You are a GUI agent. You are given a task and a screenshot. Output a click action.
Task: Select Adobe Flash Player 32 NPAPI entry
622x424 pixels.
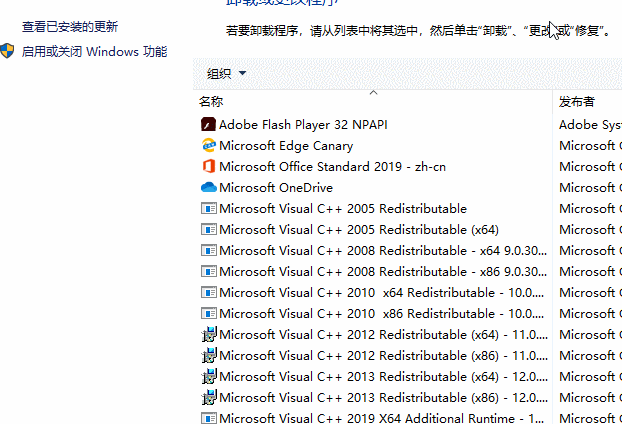pyautogui.click(x=303, y=125)
